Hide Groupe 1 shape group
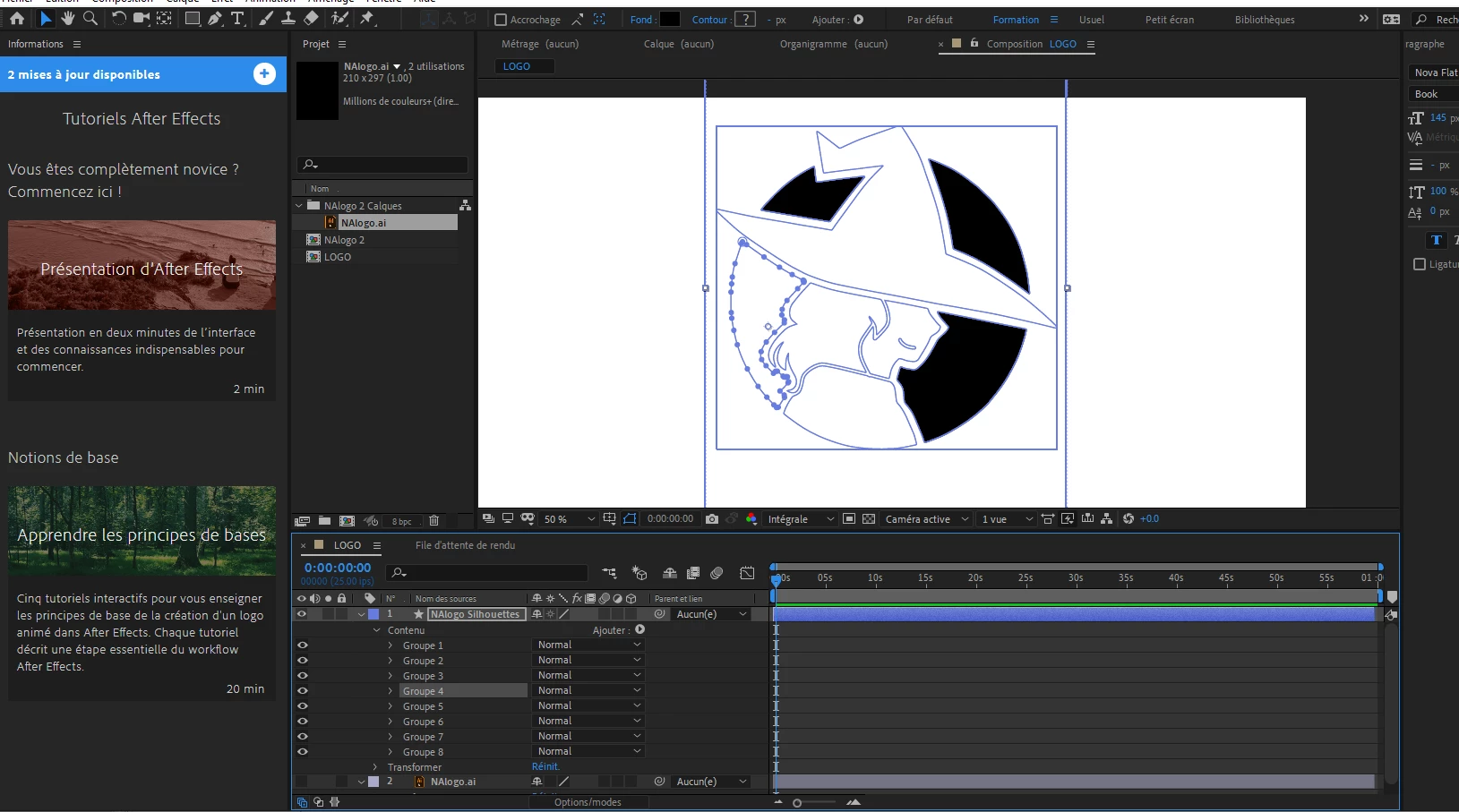 pos(303,645)
